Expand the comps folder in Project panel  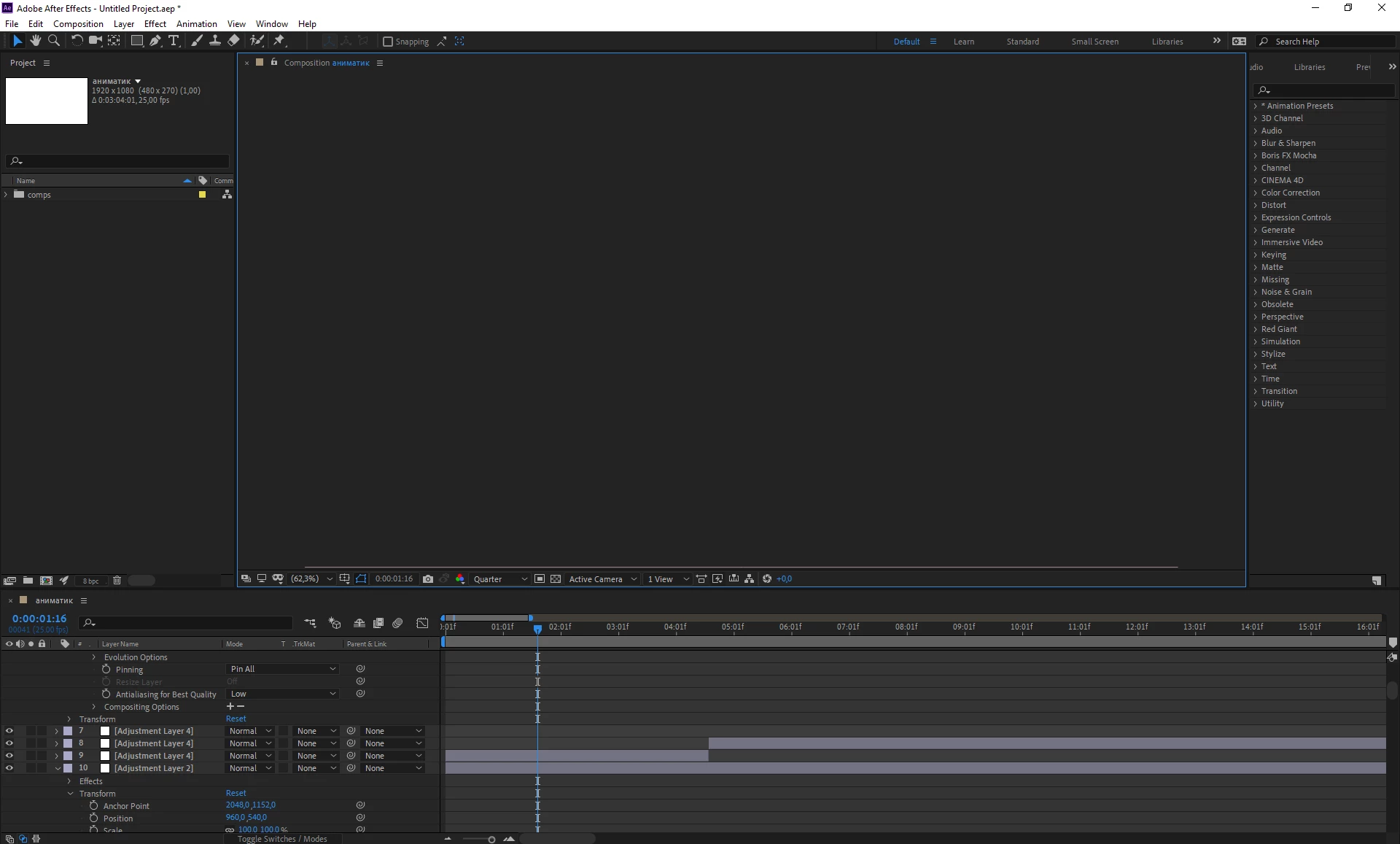7,195
